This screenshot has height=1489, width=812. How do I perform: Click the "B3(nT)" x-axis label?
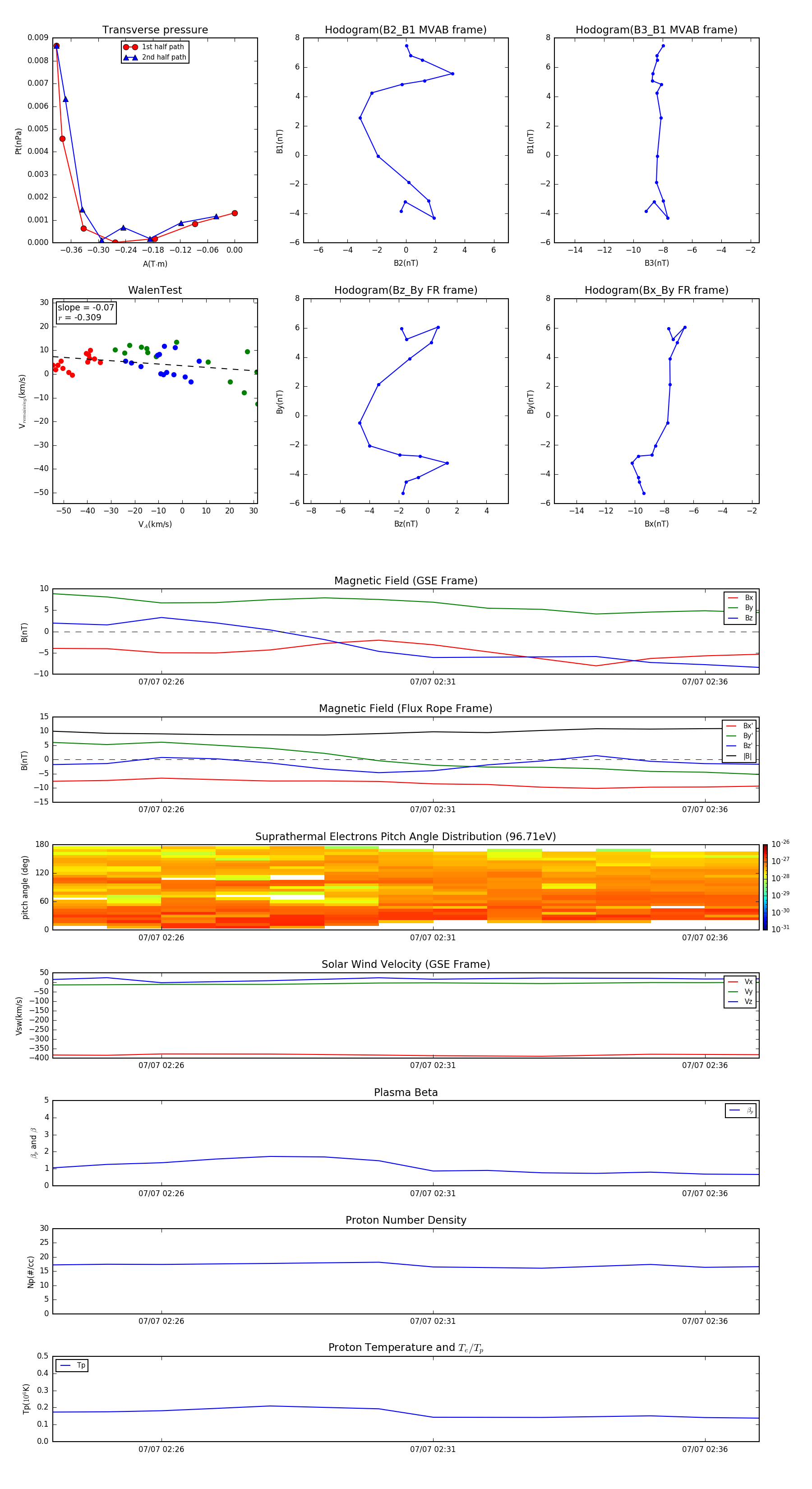(656, 263)
